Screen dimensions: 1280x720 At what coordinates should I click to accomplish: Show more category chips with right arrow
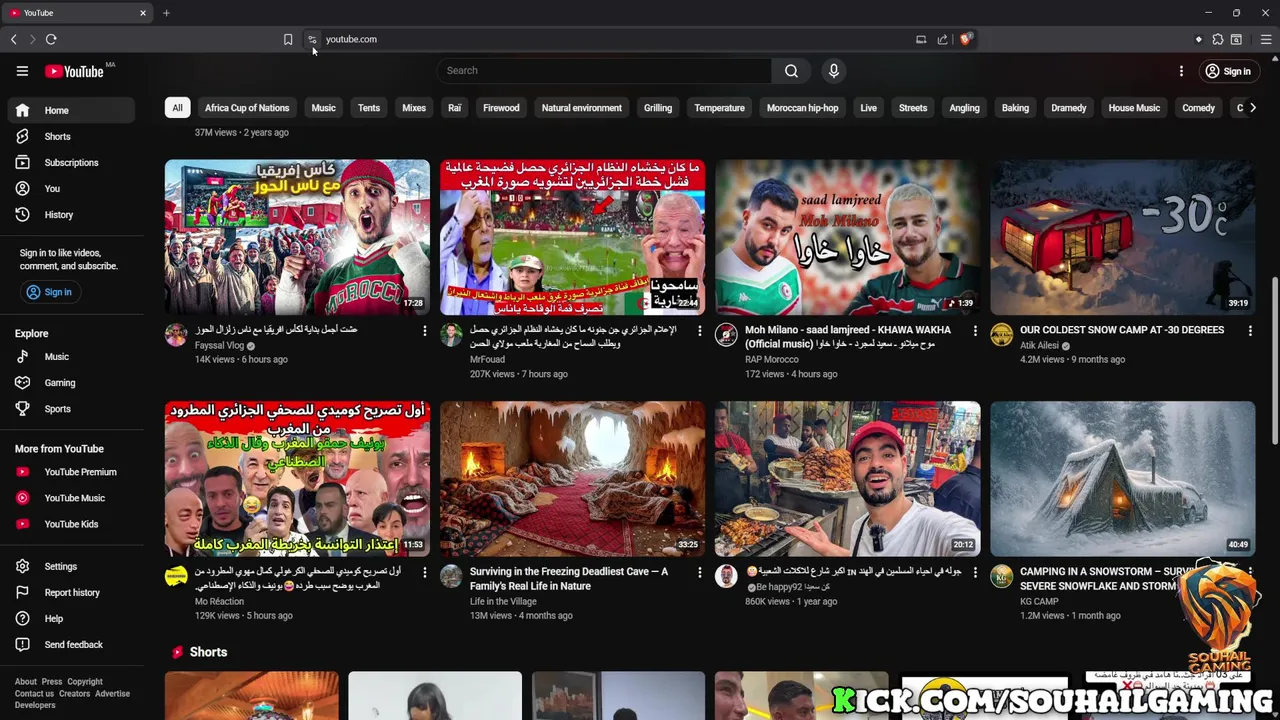(x=1252, y=107)
